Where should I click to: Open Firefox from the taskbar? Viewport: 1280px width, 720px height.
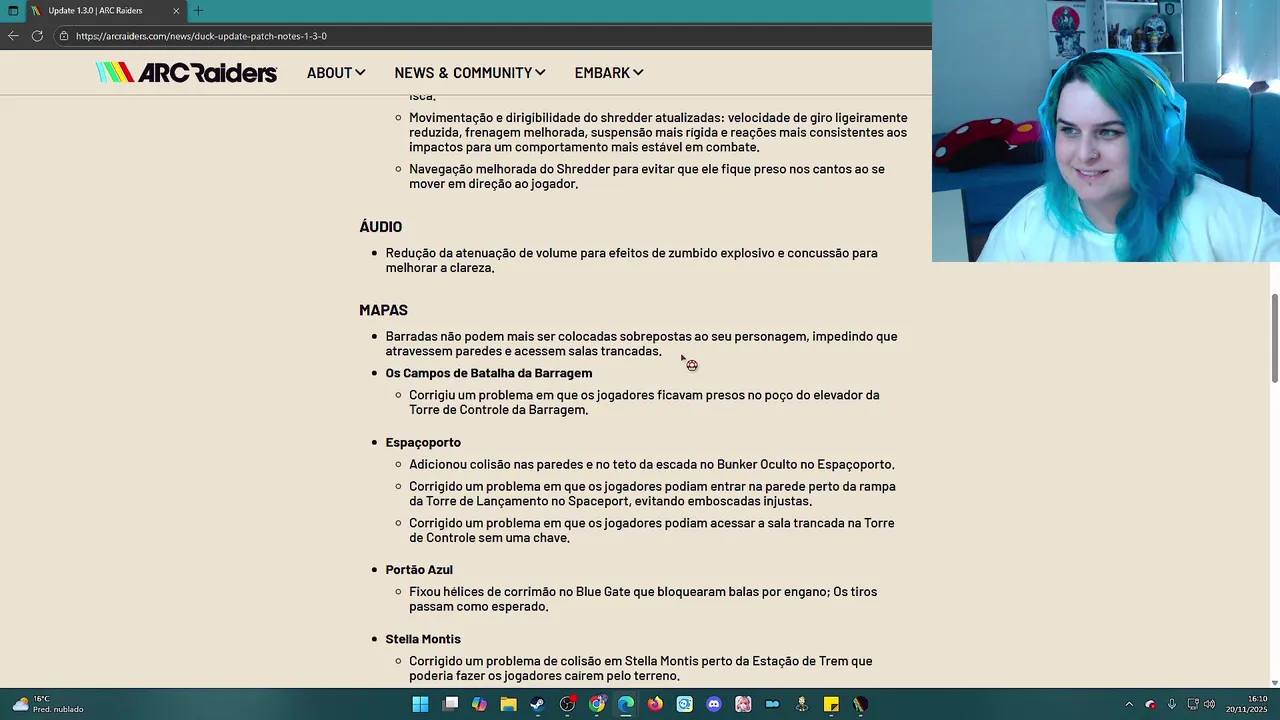point(655,704)
